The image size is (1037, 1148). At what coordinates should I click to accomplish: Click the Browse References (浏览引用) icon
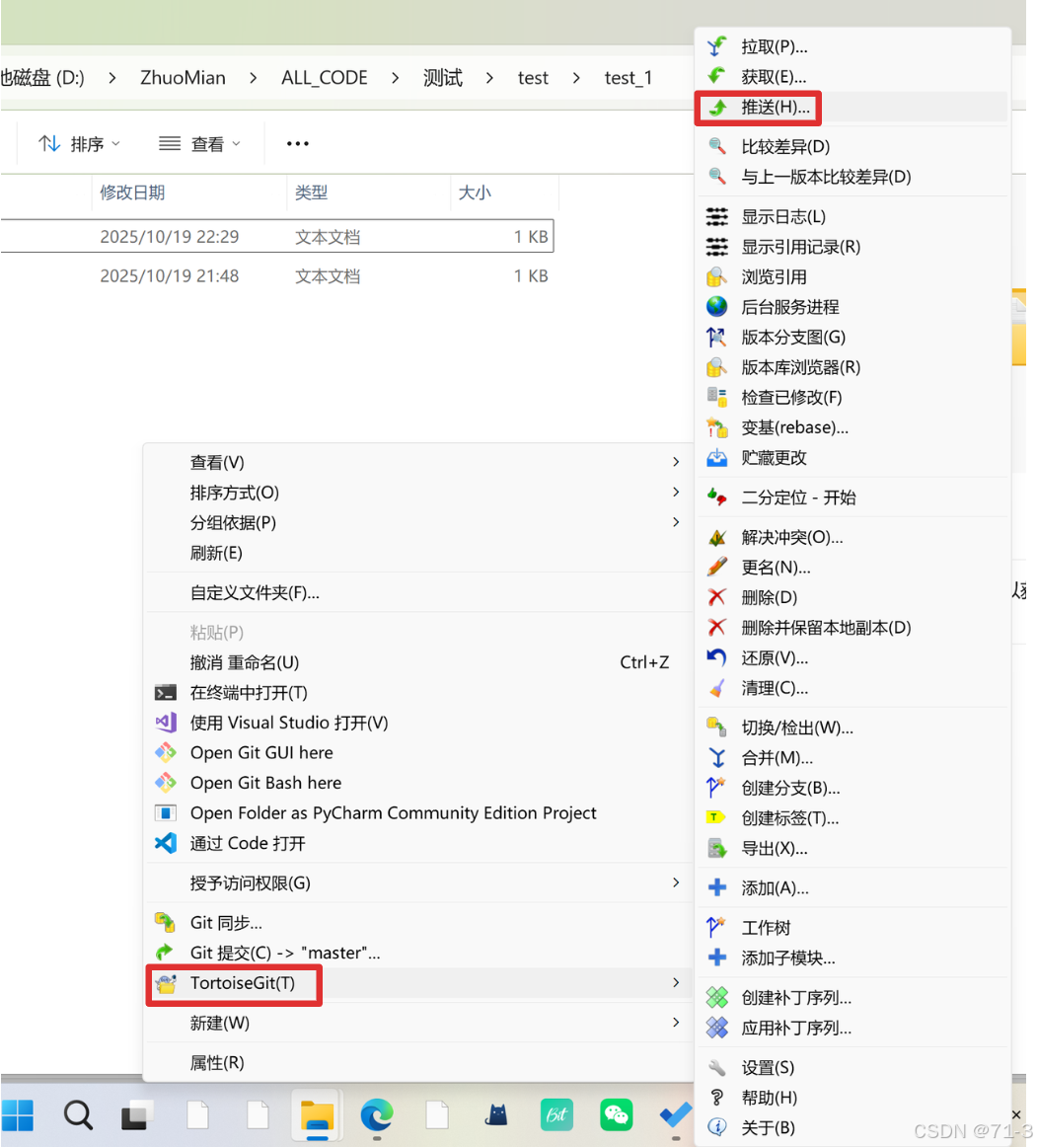(716, 276)
